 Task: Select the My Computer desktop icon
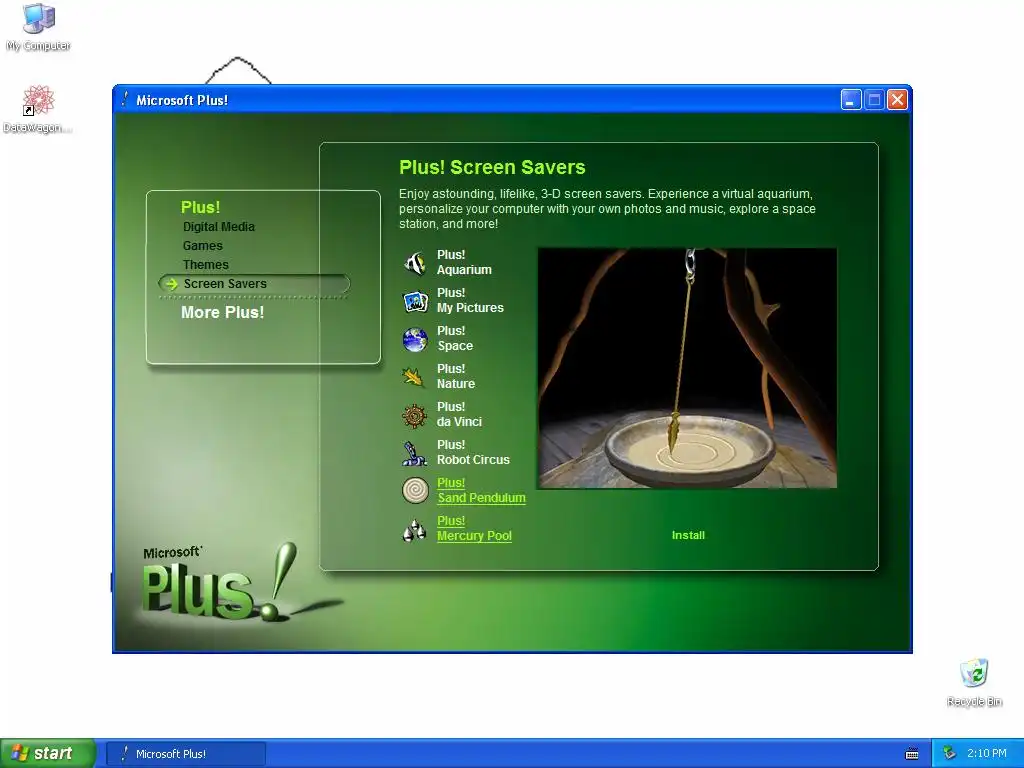[x=39, y=27]
